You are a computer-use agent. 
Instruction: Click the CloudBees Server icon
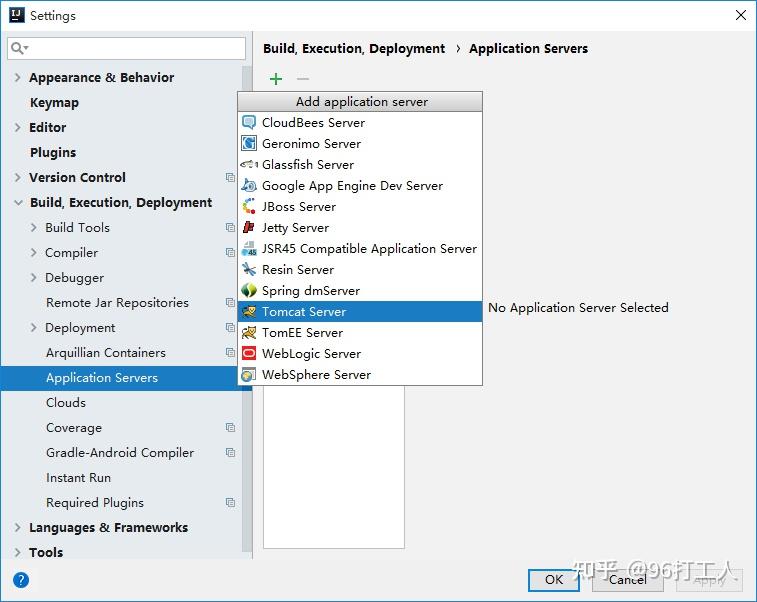[249, 123]
